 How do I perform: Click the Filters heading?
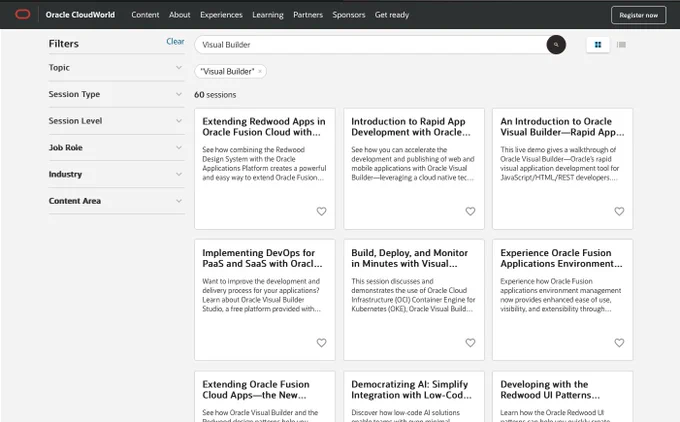point(64,44)
